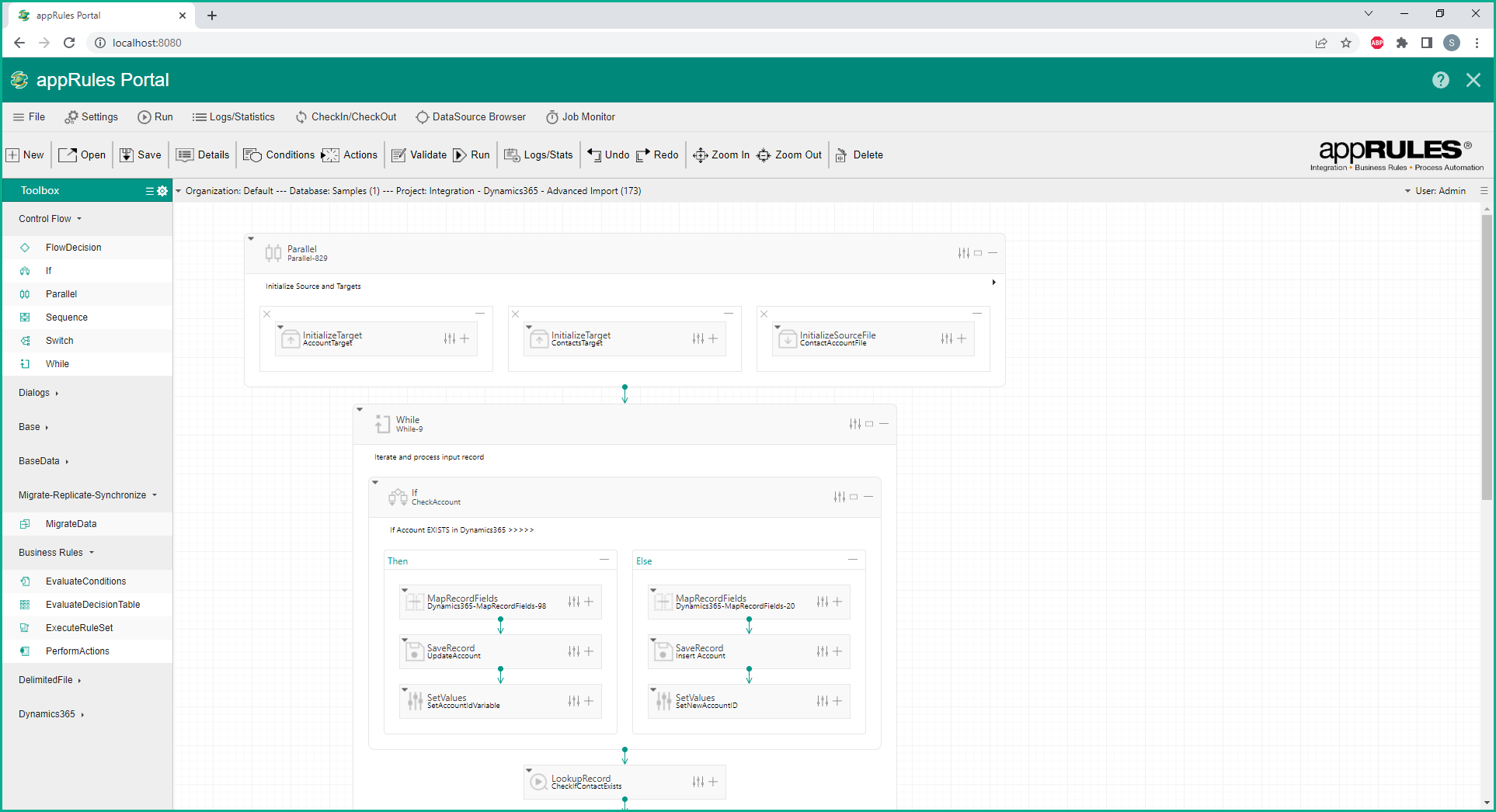Click the Validate toolbar icon
This screenshot has width=1496, height=812.
(398, 155)
